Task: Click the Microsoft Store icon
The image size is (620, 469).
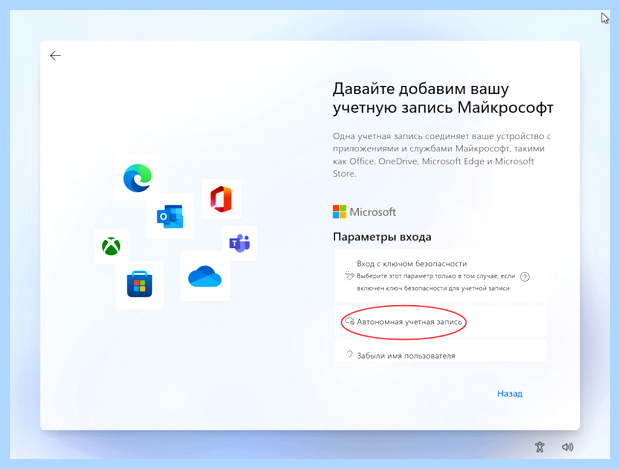Action: tap(140, 284)
